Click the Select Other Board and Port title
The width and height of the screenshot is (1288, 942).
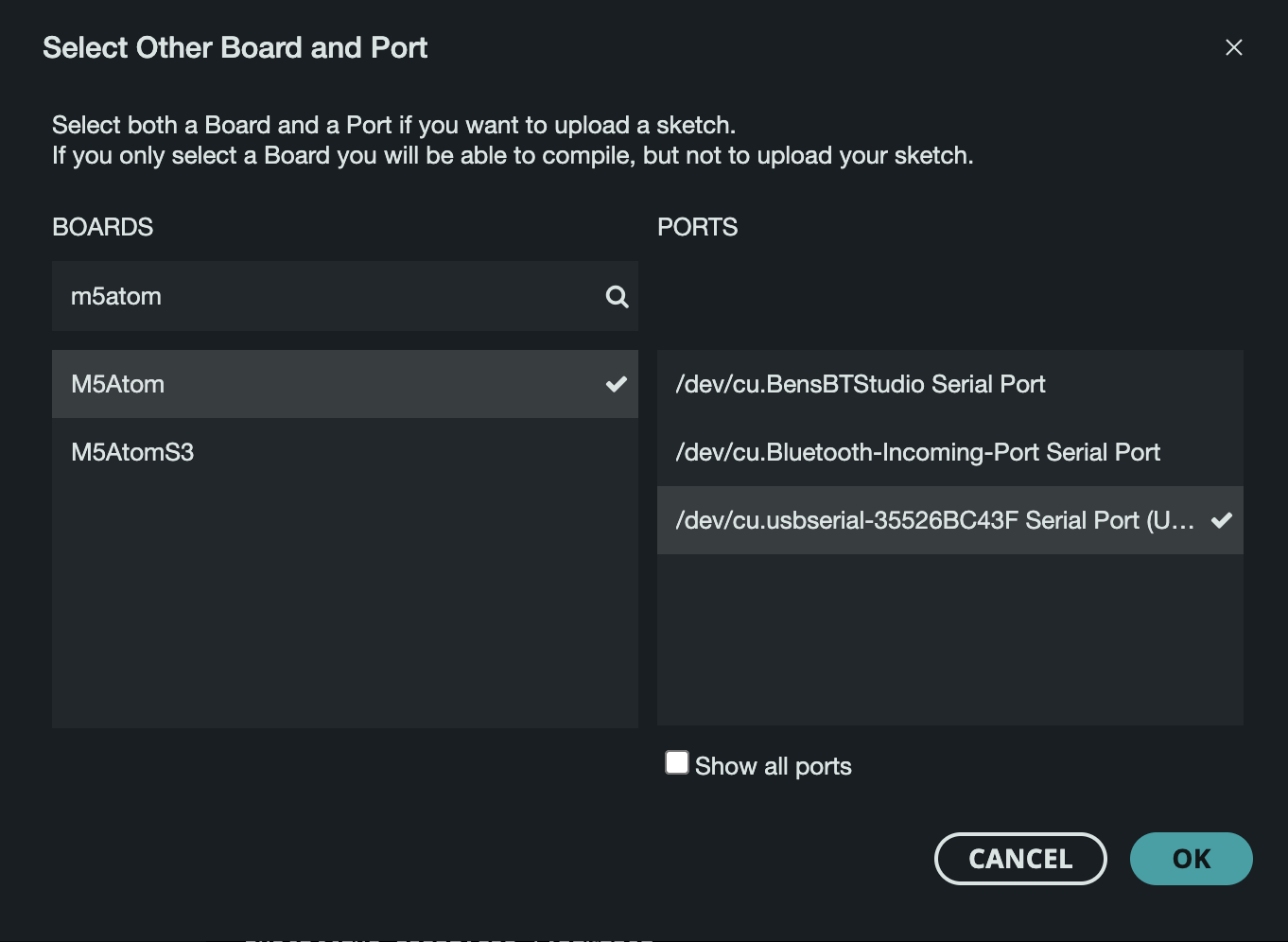pyautogui.click(x=235, y=47)
